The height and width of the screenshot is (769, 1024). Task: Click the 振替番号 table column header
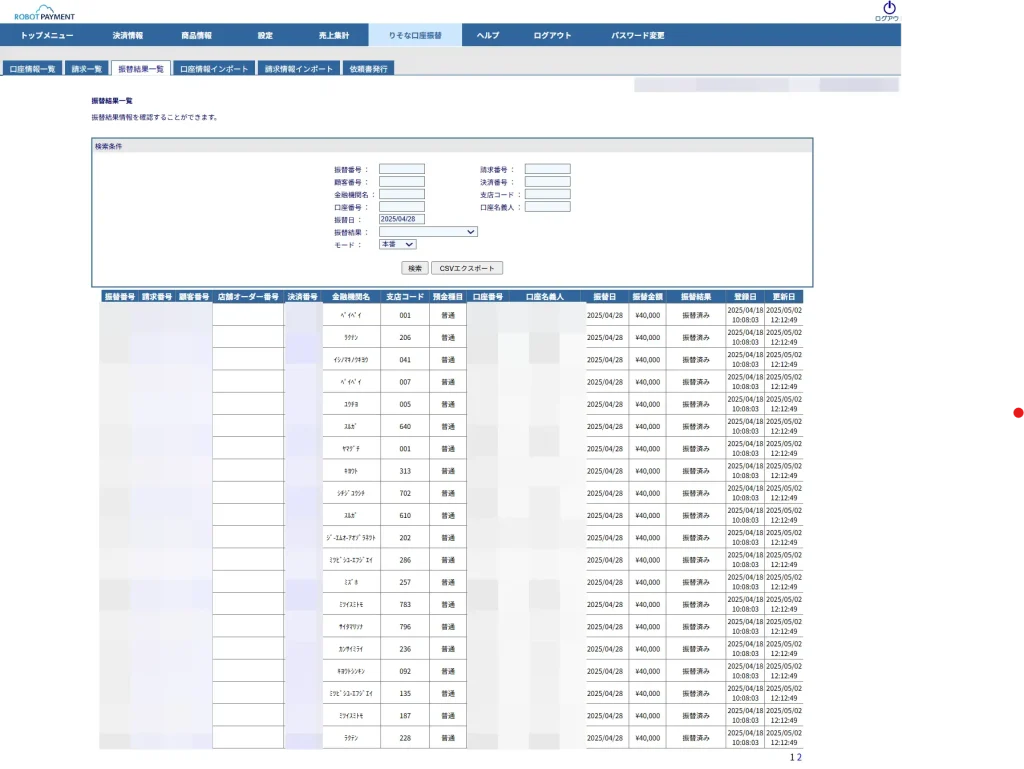[120, 297]
